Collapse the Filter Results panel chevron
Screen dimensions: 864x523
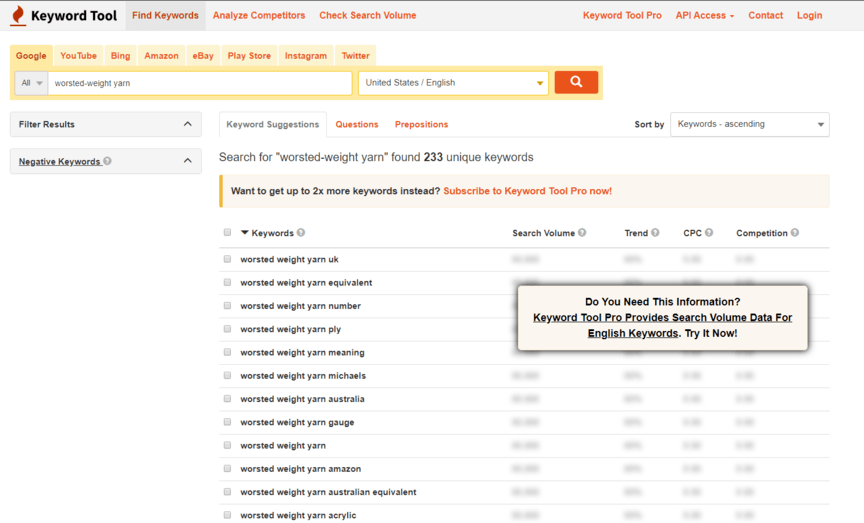[x=187, y=124]
